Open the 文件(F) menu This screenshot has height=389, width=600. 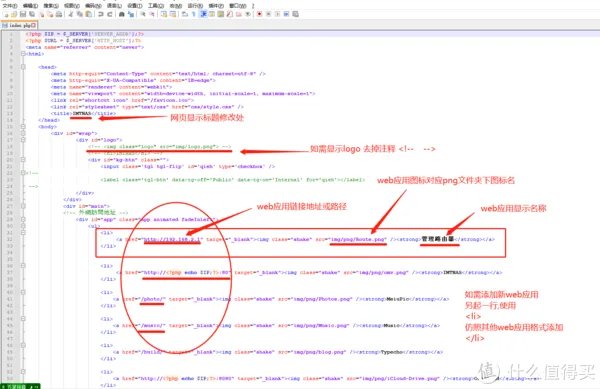pos(10,6)
